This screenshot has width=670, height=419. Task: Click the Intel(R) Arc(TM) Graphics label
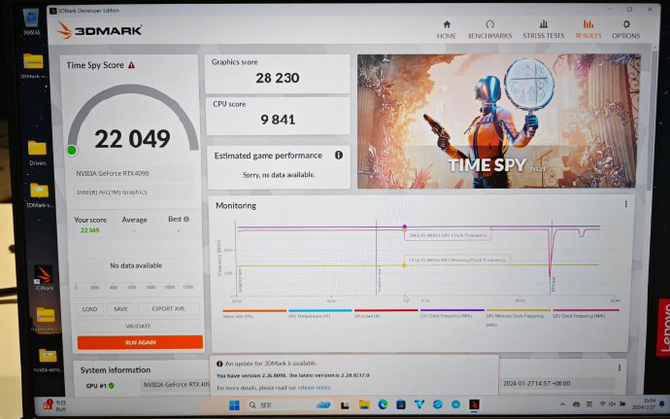[112, 192]
